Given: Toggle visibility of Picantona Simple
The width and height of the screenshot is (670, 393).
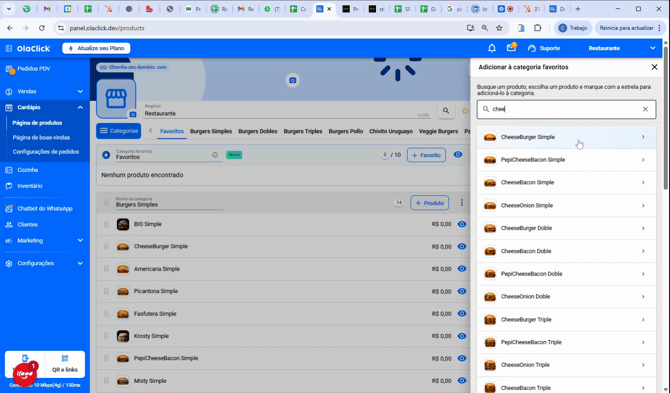Looking at the screenshot, I should pos(462,291).
